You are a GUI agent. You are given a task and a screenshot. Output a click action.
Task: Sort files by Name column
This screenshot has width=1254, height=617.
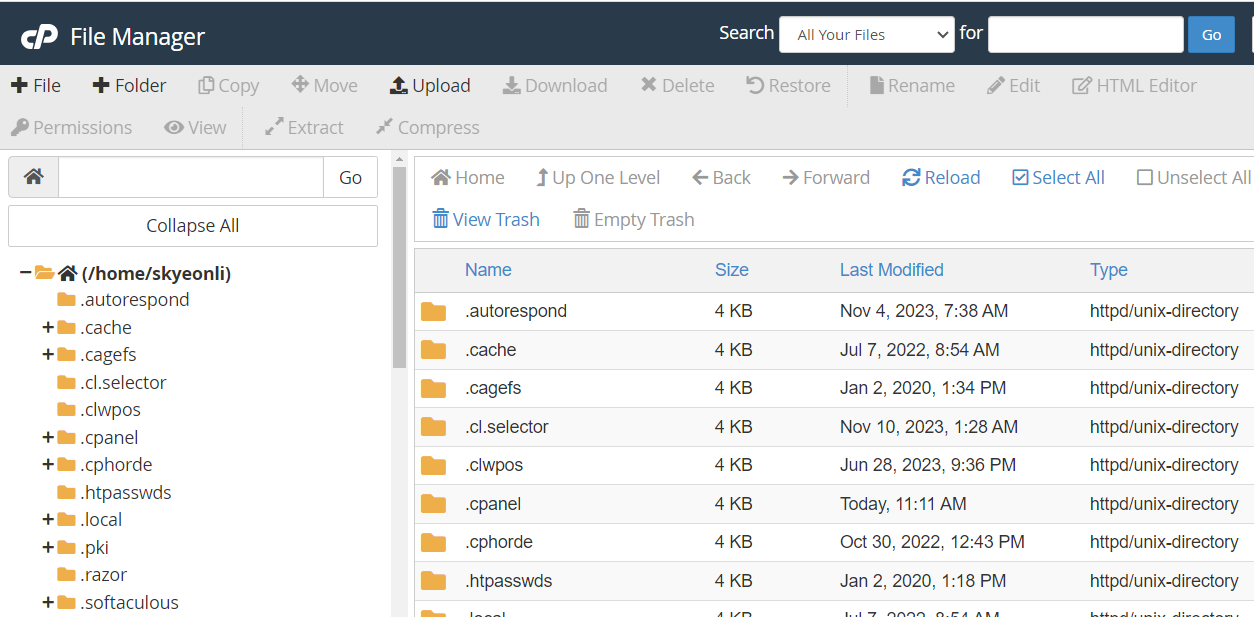tap(488, 270)
